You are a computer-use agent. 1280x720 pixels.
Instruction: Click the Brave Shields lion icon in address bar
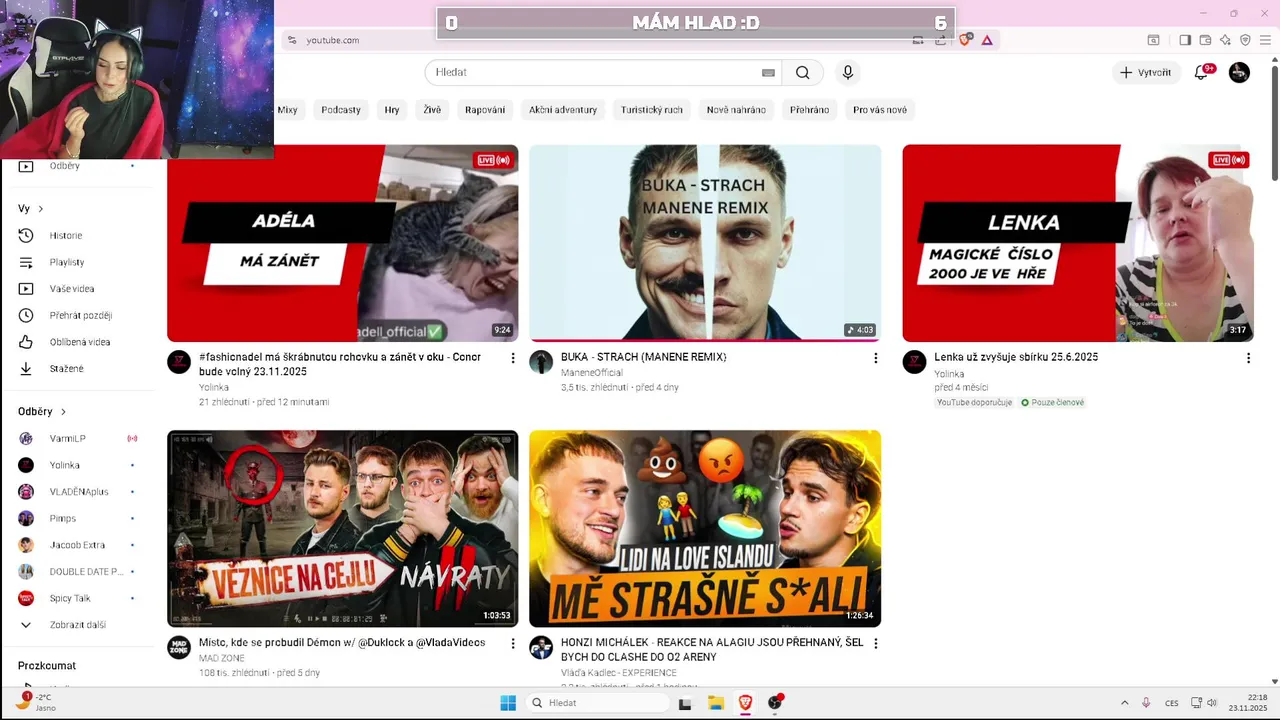[965, 40]
